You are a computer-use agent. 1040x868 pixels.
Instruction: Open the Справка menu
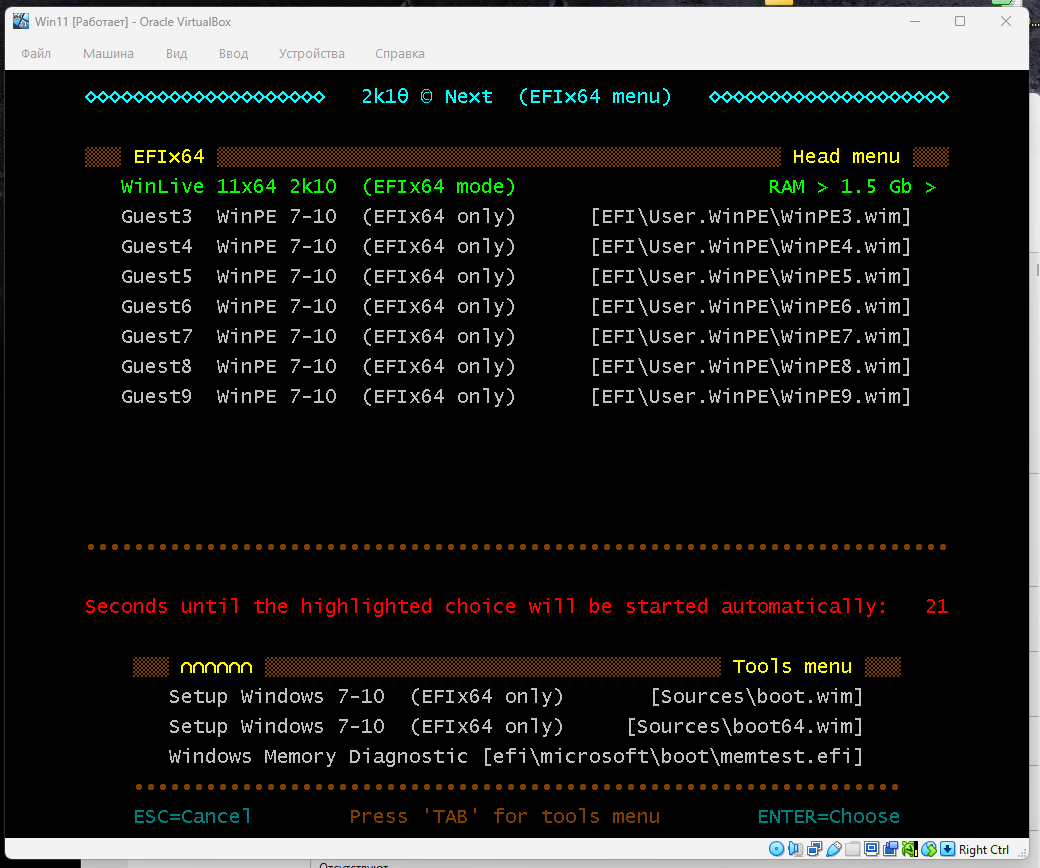coord(399,54)
